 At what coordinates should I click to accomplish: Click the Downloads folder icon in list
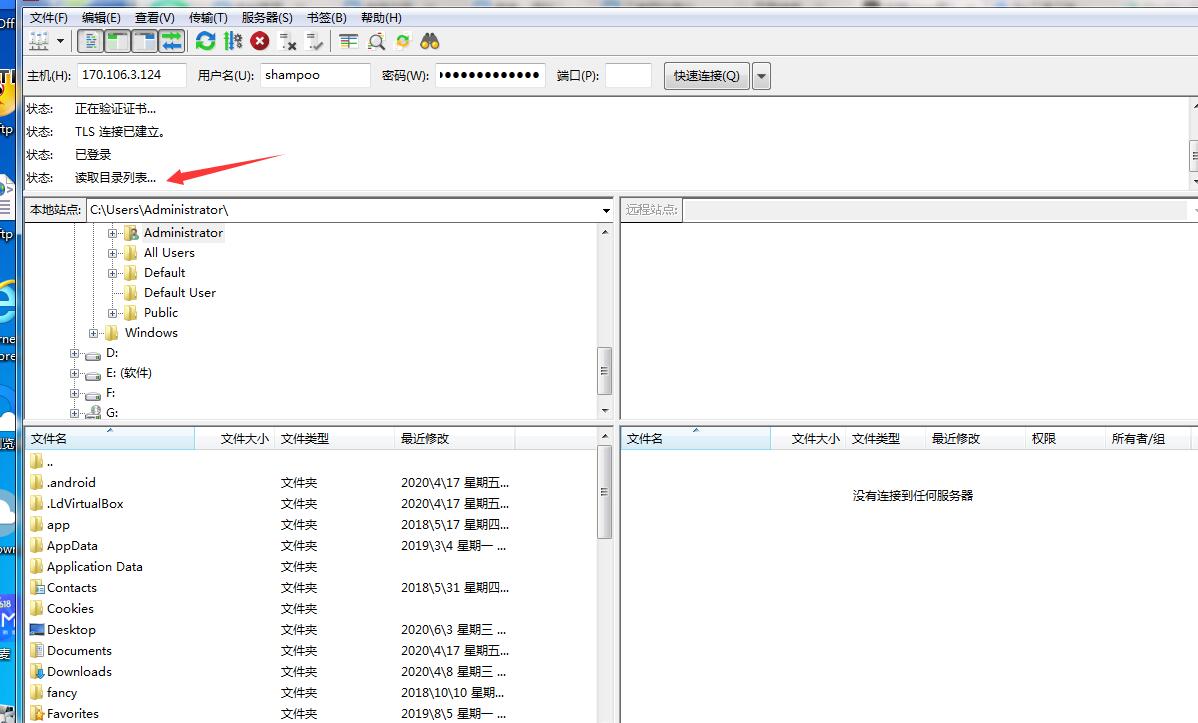tap(37, 672)
